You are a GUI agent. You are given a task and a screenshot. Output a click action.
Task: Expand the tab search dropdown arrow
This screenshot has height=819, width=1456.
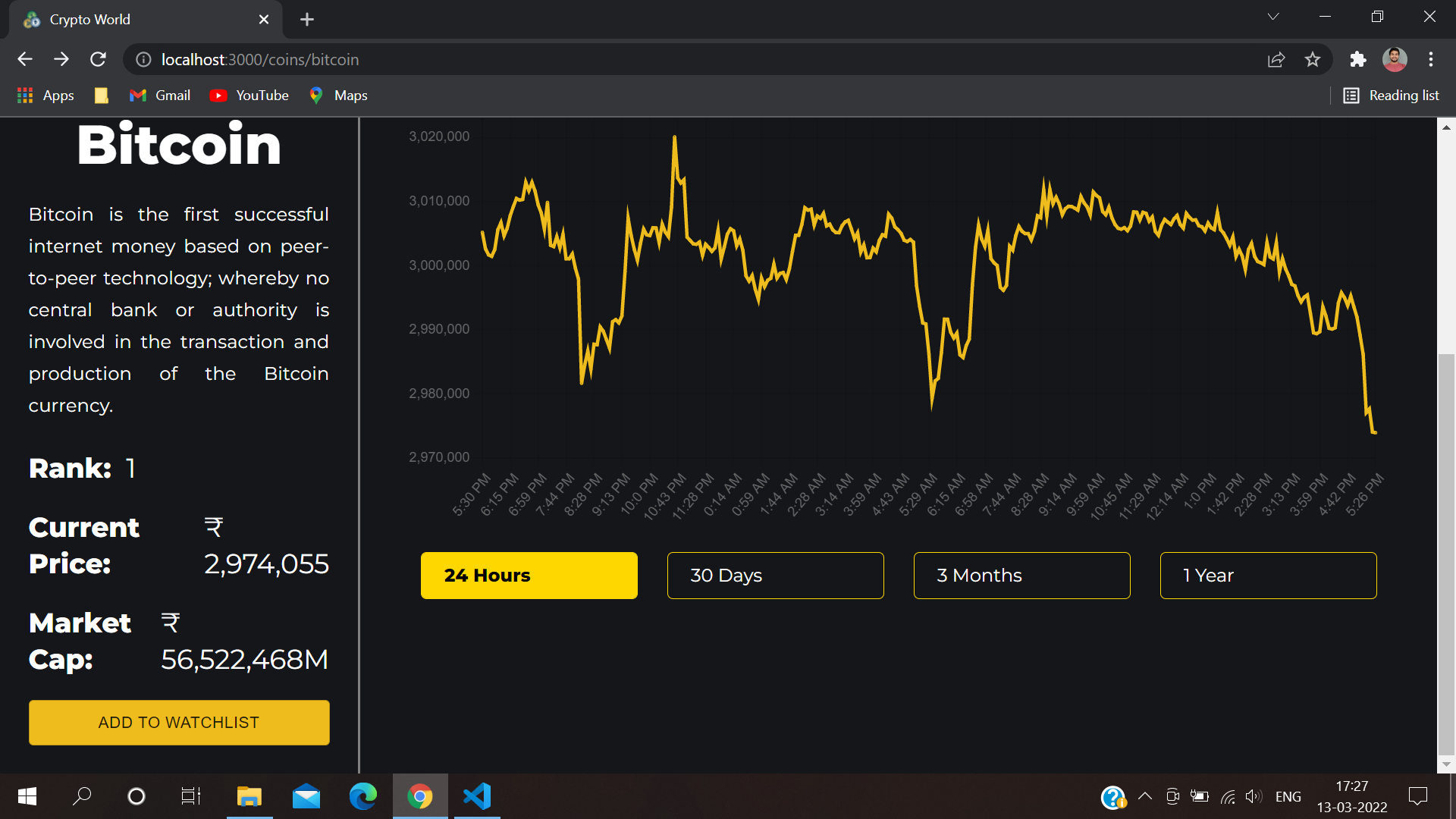click(1273, 17)
